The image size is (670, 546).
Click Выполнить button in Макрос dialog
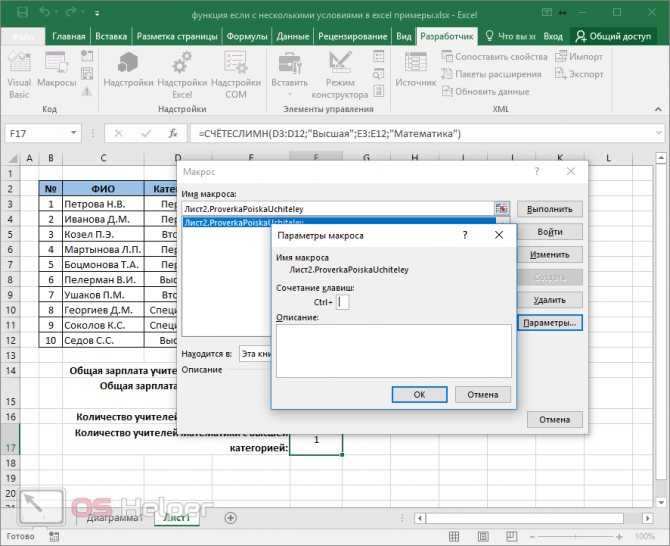(550, 209)
